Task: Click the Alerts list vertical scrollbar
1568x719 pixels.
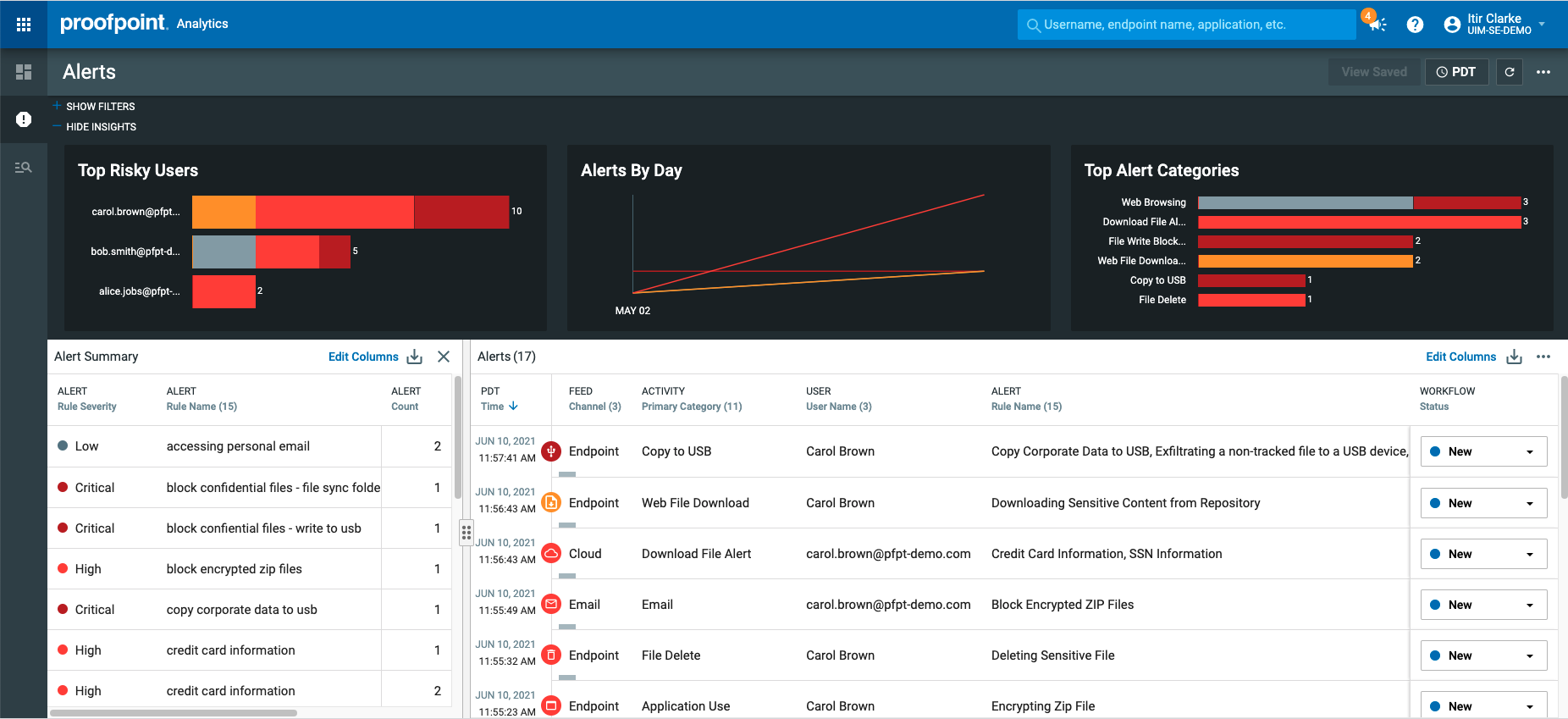Action: 1564,436
